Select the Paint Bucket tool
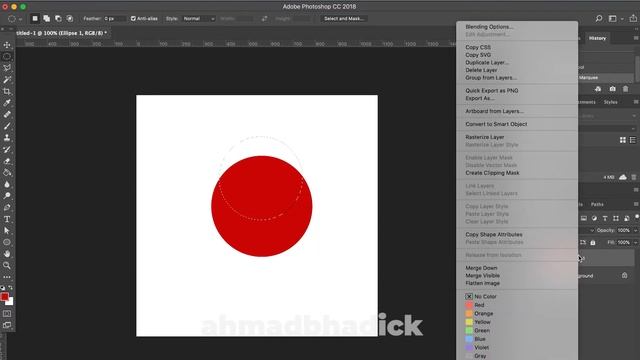Viewport: 640px width, 360px height. tap(7, 172)
